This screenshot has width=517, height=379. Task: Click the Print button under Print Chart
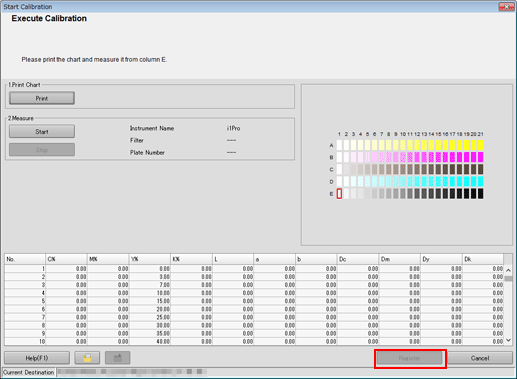point(42,98)
